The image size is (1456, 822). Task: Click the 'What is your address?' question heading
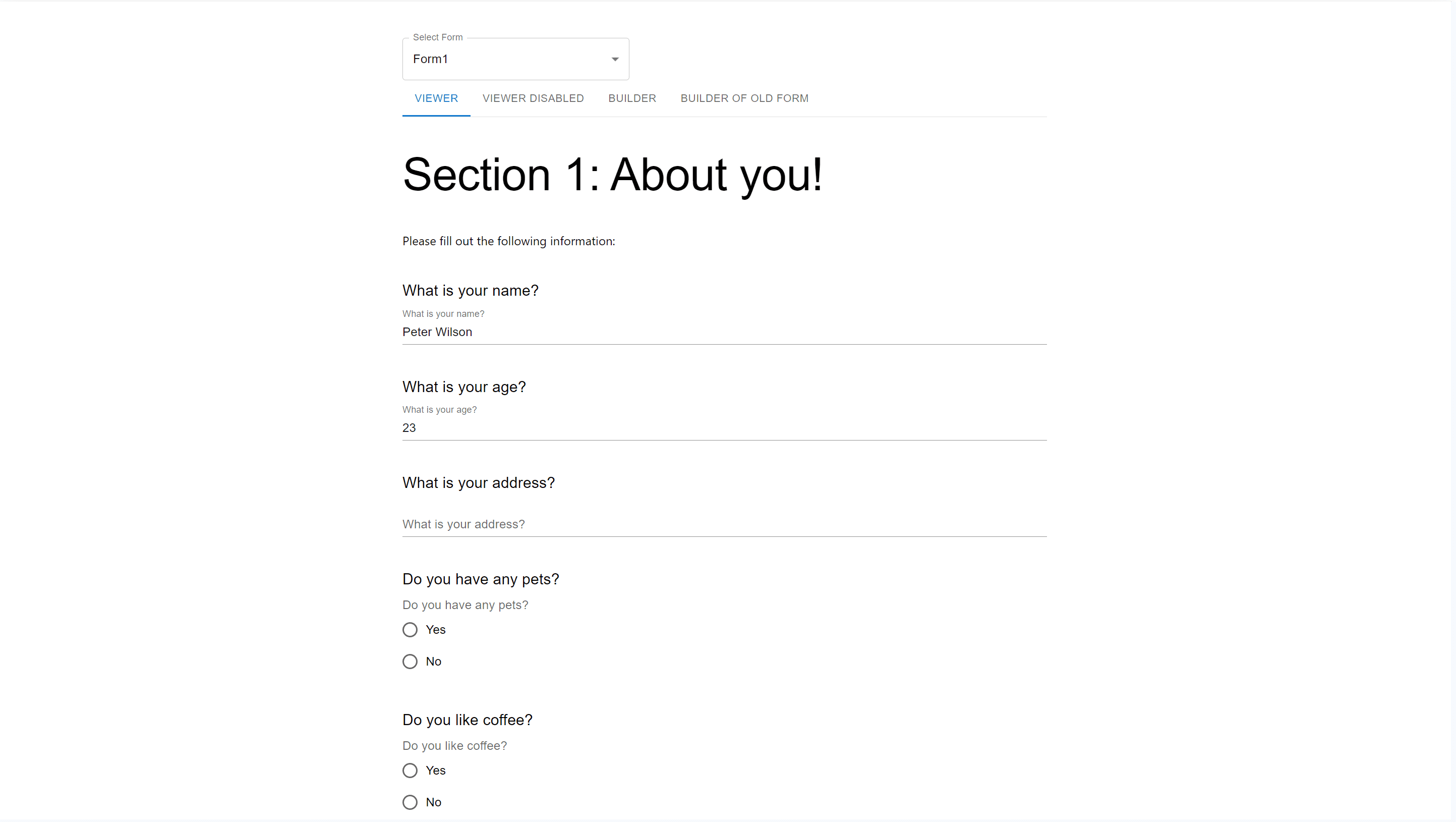pyautogui.click(x=478, y=483)
